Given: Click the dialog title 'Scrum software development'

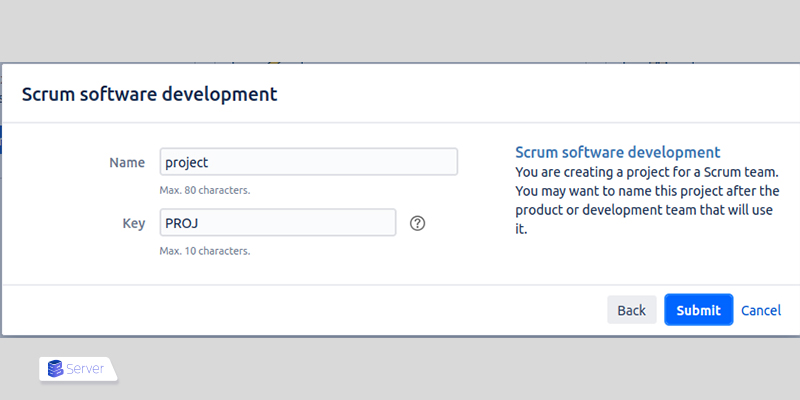Looking at the screenshot, I should click(149, 94).
